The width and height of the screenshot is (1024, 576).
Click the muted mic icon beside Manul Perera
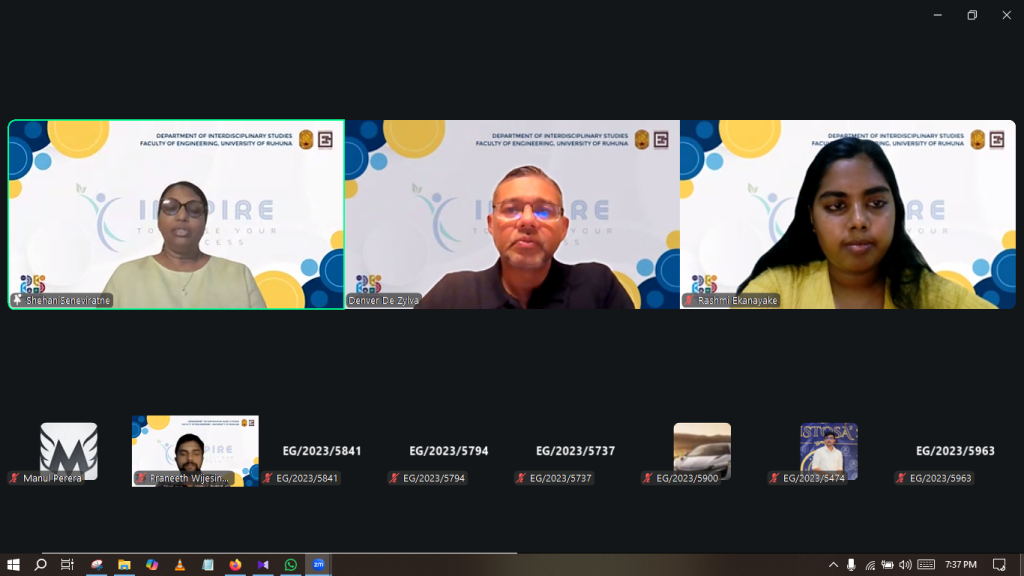pyautogui.click(x=15, y=478)
